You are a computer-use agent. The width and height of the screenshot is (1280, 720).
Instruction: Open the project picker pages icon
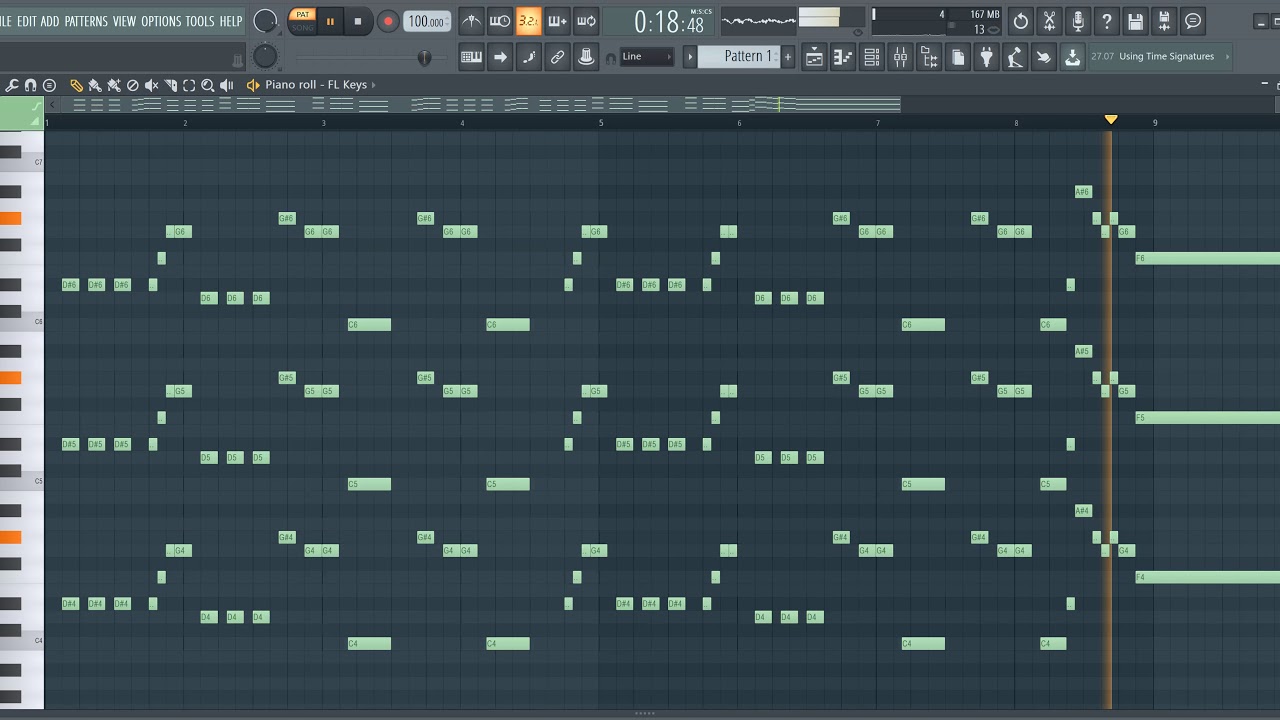point(958,57)
